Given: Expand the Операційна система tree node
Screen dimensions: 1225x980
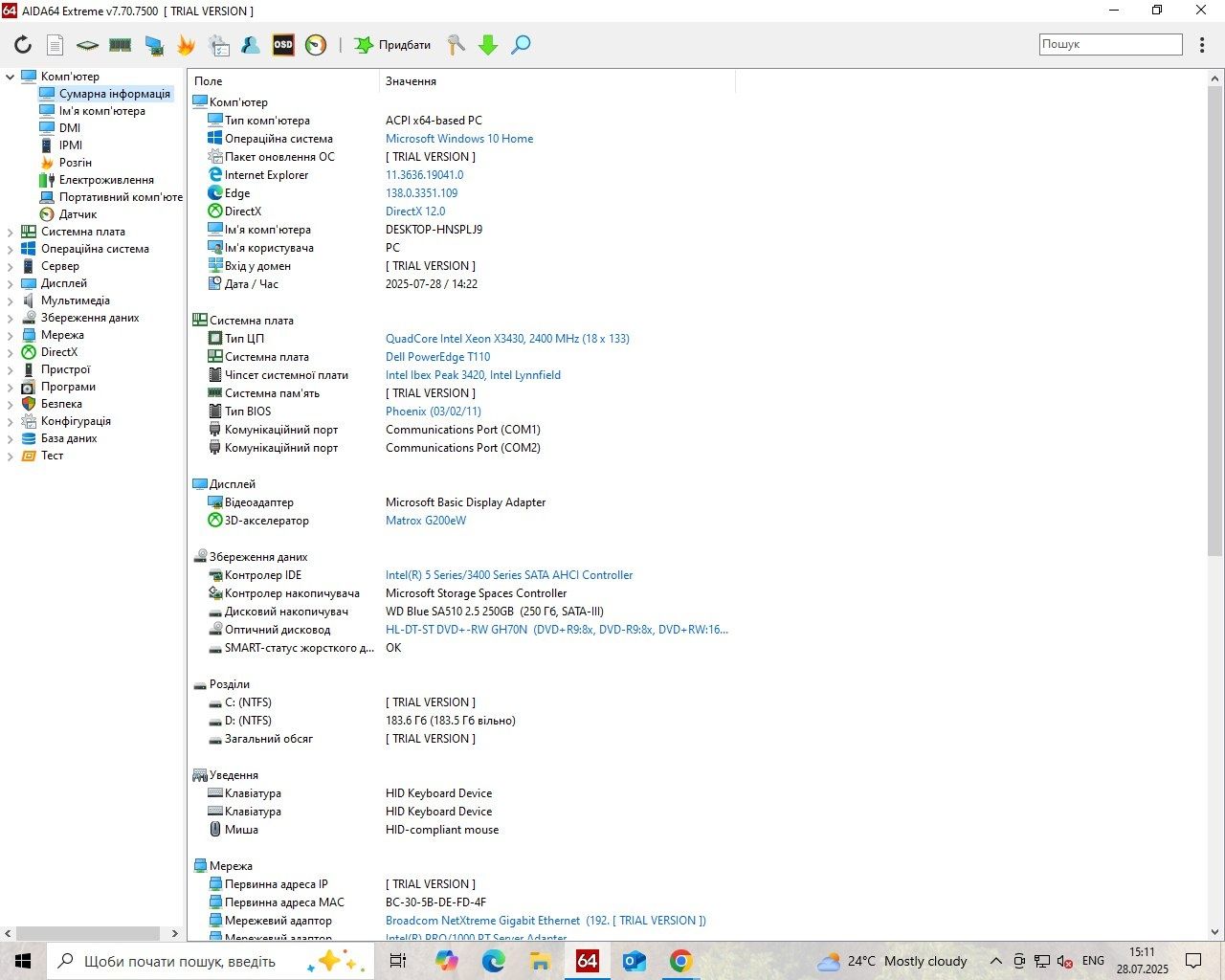Looking at the screenshot, I should pyautogui.click(x=11, y=249).
